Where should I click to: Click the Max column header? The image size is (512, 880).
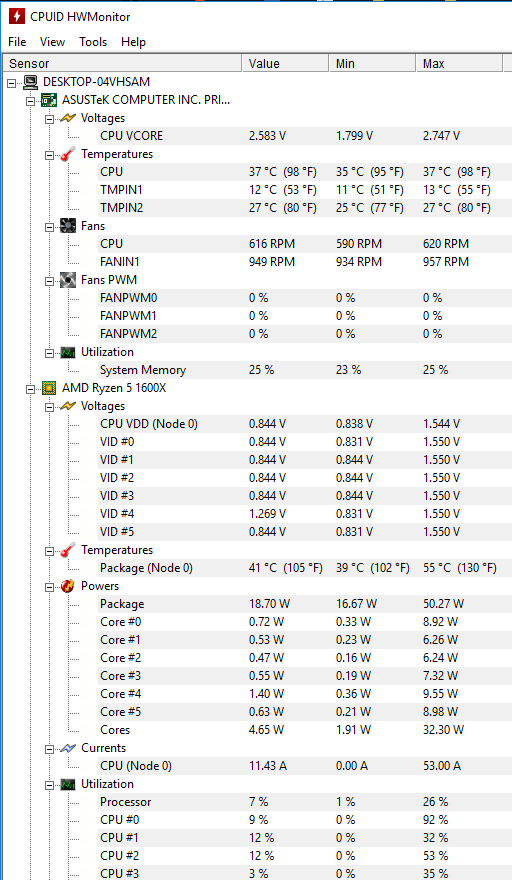[x=459, y=63]
